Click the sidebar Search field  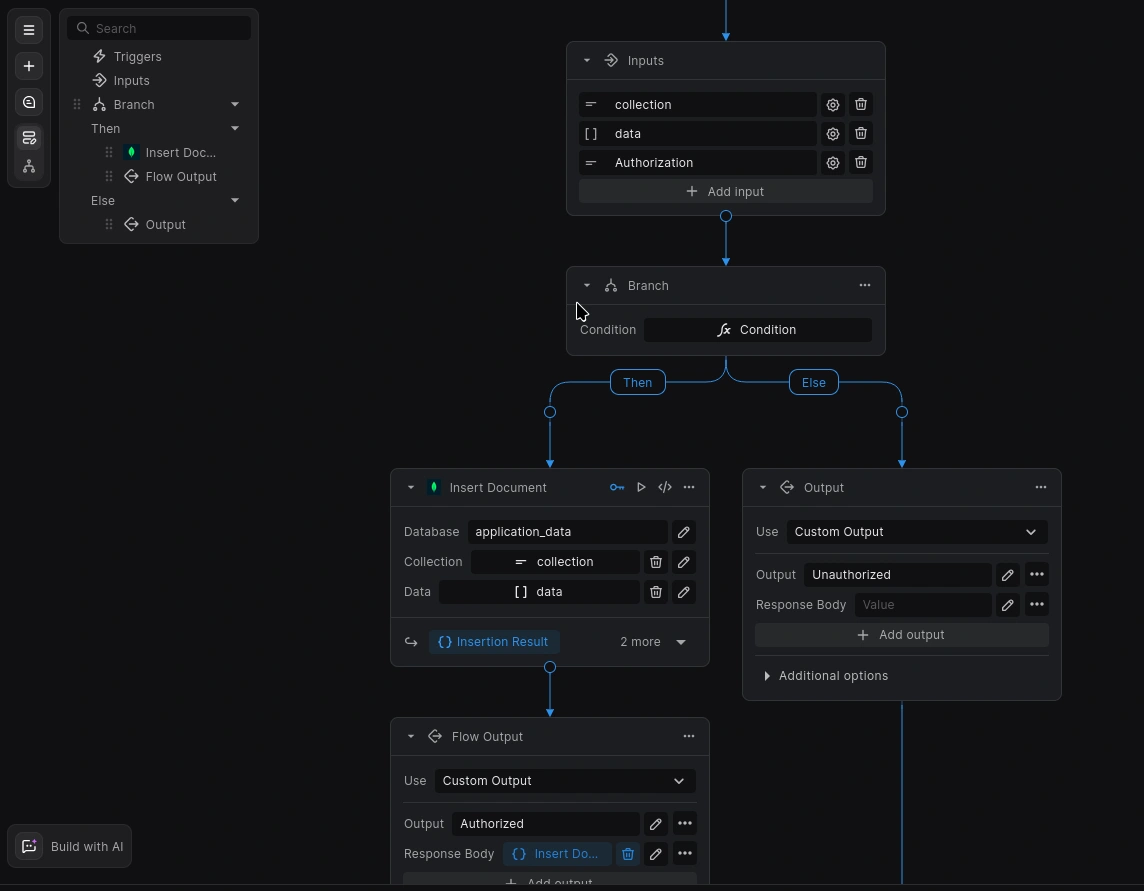(159, 28)
